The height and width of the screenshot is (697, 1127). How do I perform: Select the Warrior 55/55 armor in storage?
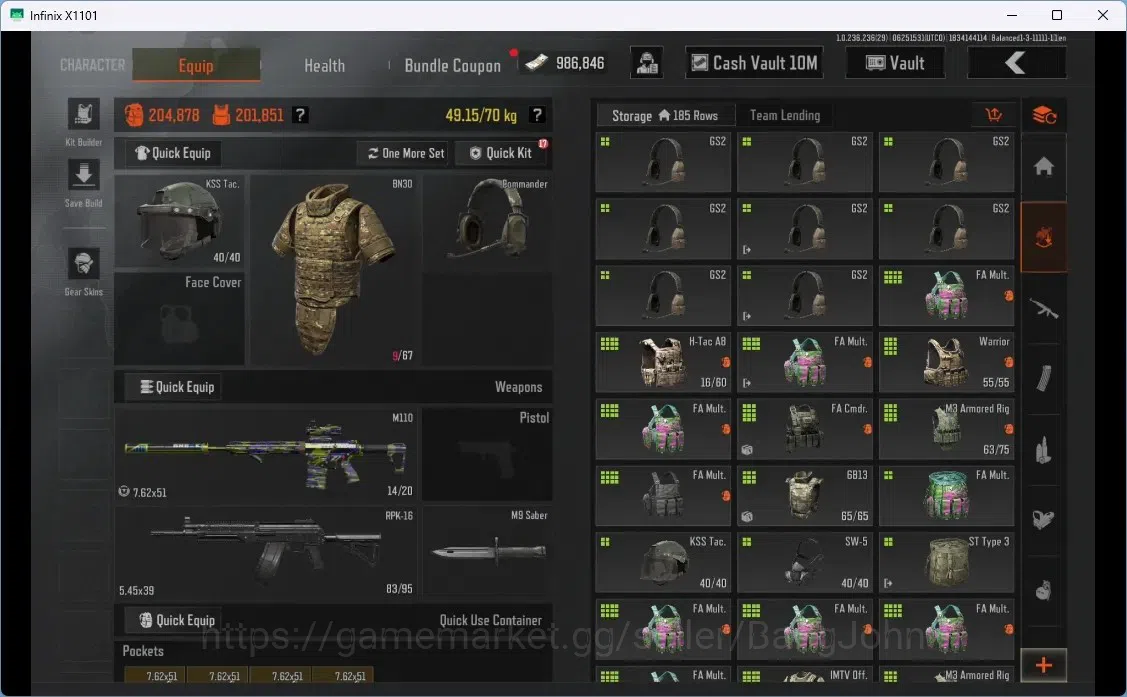[x=946, y=362]
